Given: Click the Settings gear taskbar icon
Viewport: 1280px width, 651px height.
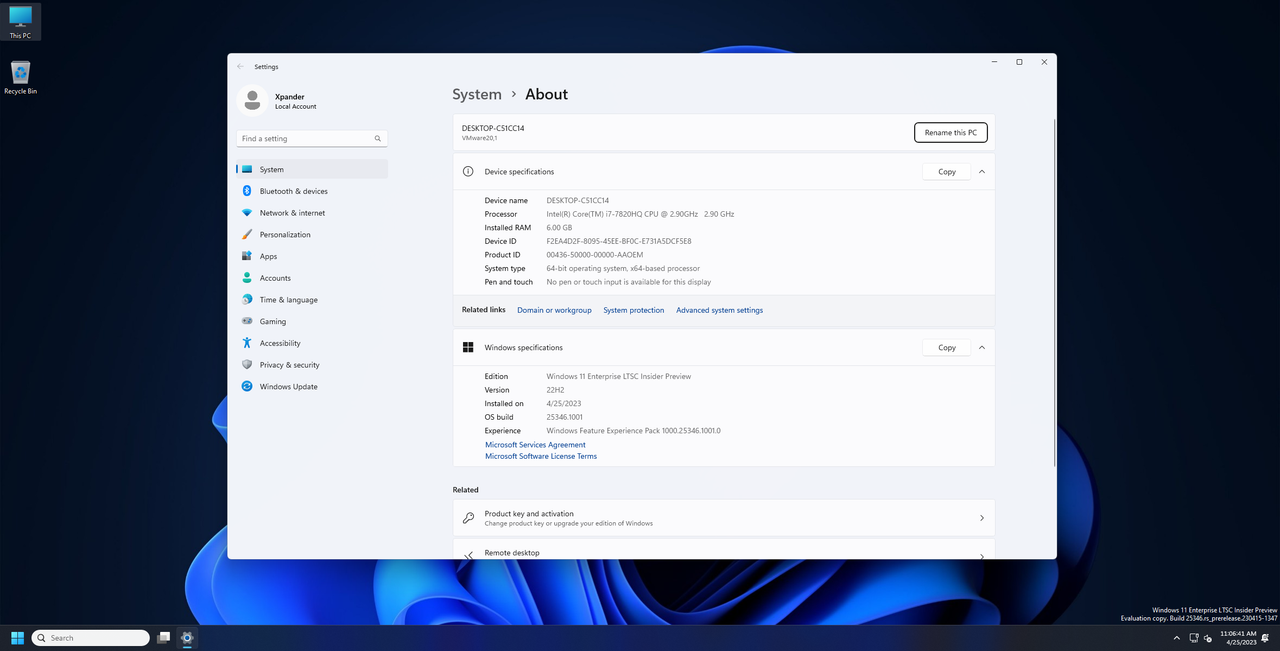Looking at the screenshot, I should pyautogui.click(x=187, y=637).
